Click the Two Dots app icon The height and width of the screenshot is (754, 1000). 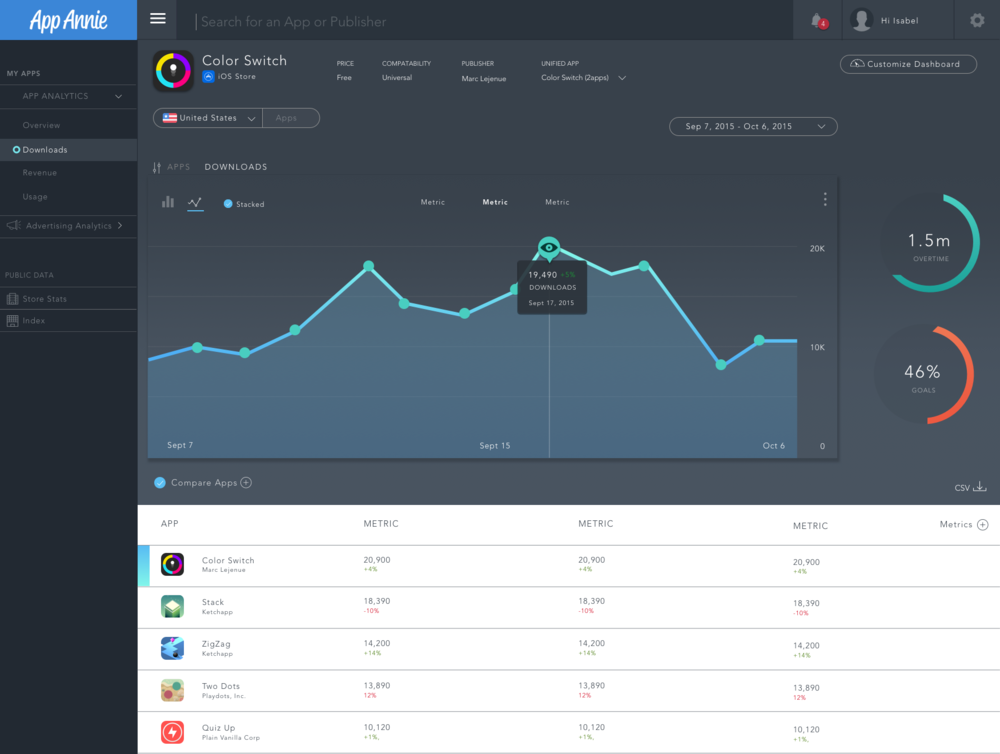[172, 690]
